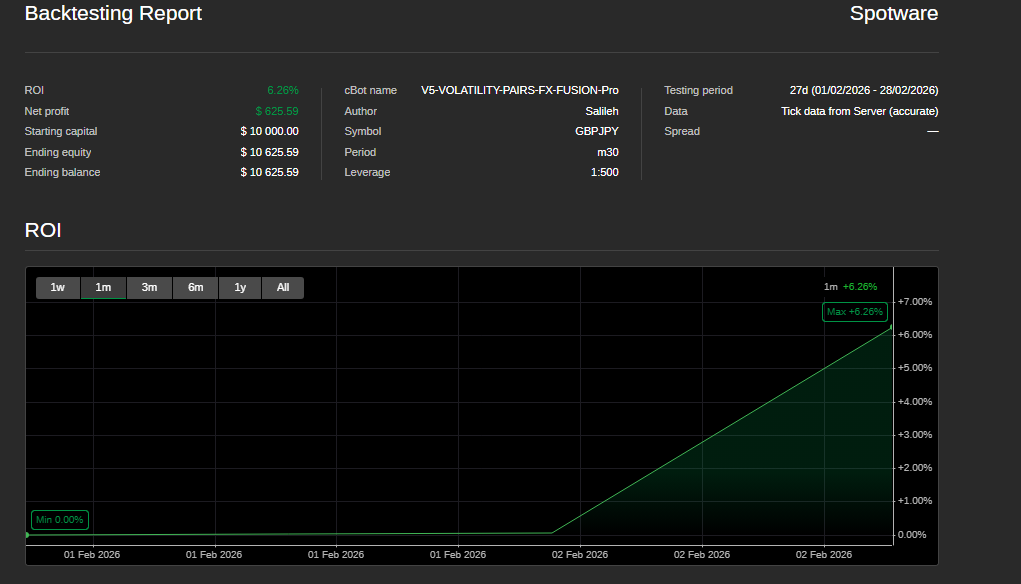This screenshot has width=1021, height=584.
Task: Click the Net profit value $625.59
Action: click(x=275, y=111)
